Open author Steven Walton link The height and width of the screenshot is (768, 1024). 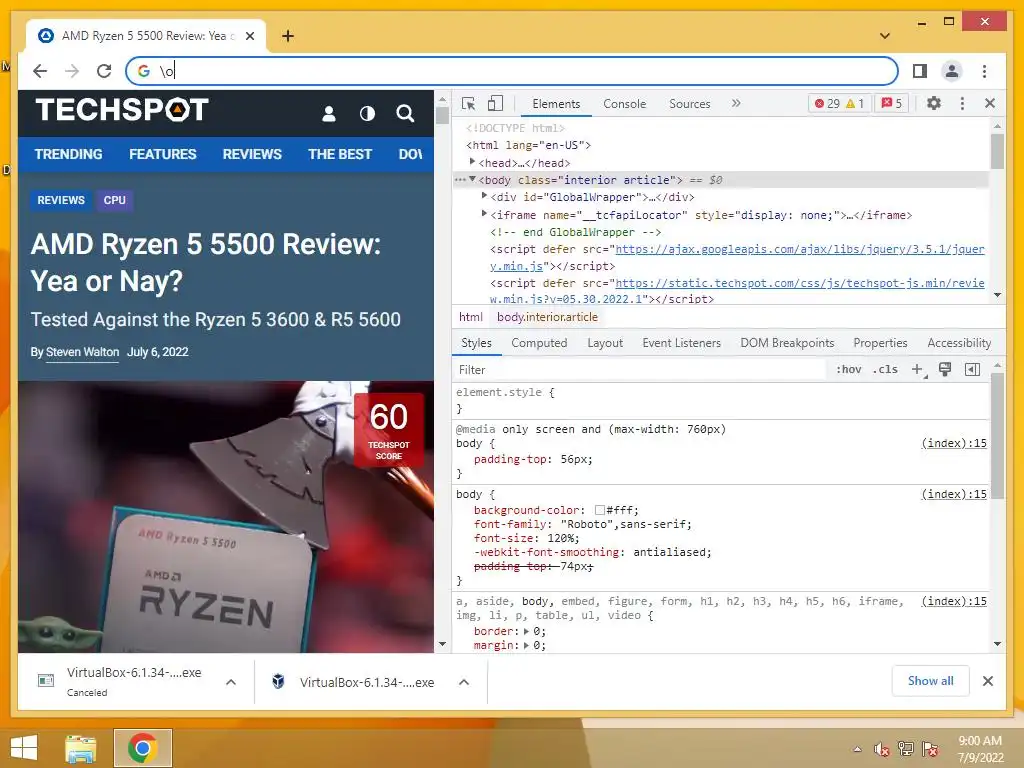point(82,352)
